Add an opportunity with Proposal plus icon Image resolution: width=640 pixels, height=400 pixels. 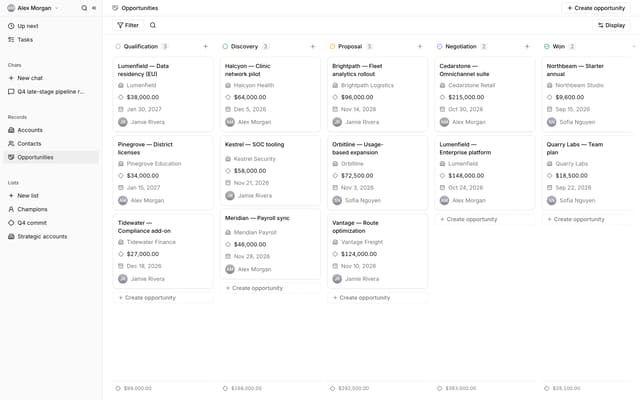[x=420, y=47]
